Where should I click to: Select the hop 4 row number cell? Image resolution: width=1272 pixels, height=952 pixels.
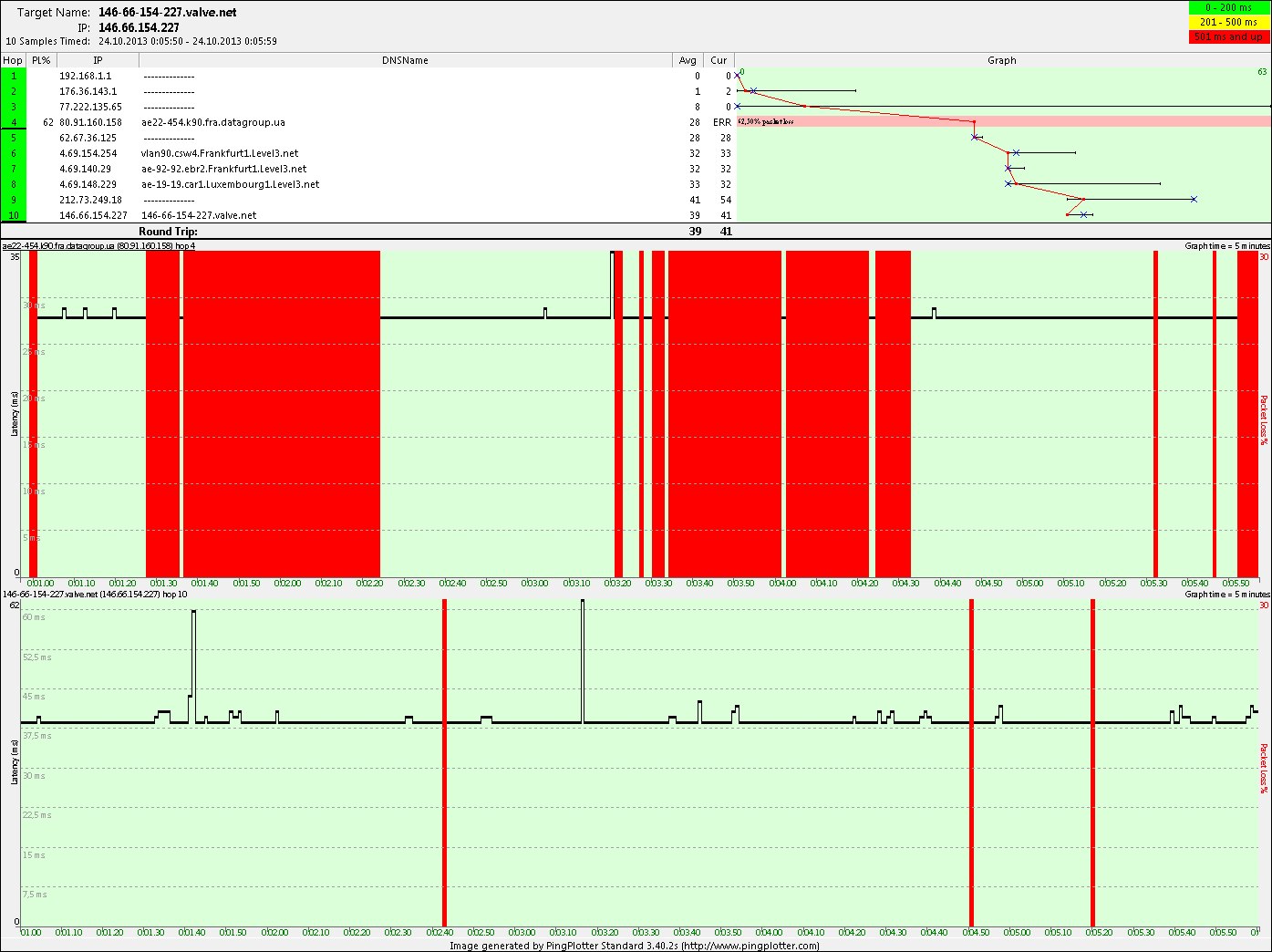point(14,122)
